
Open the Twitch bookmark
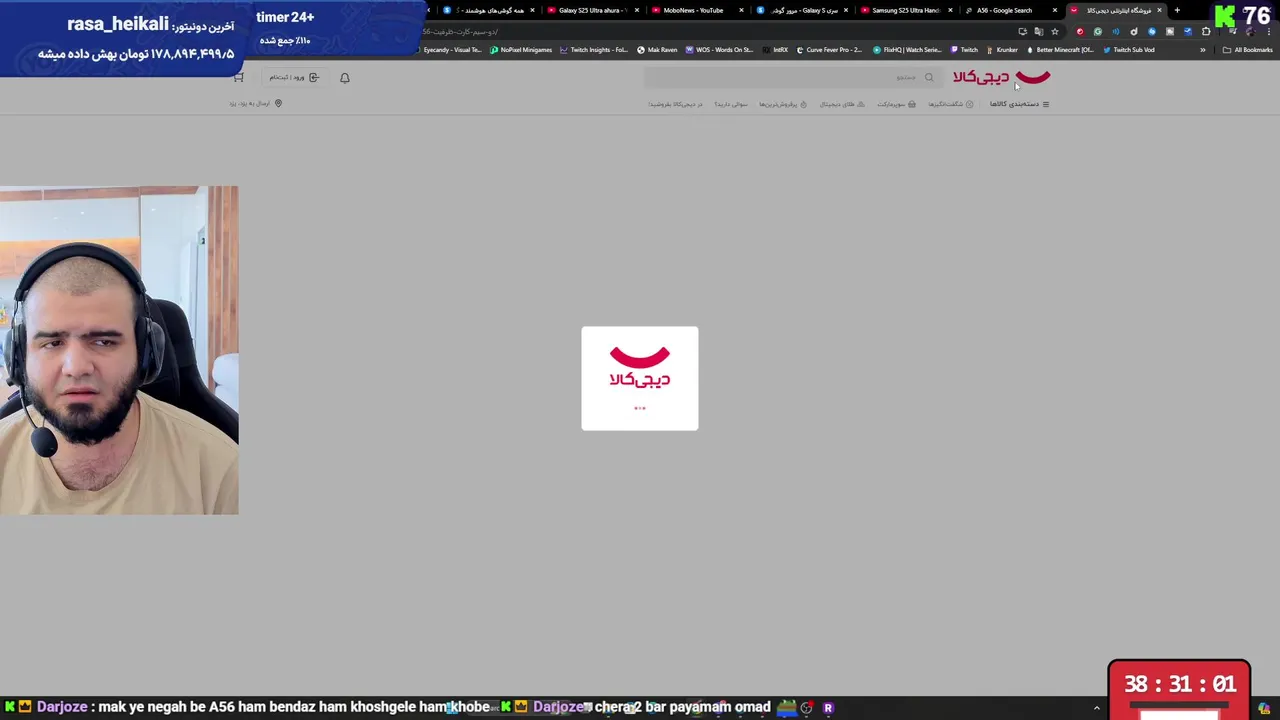(x=964, y=50)
